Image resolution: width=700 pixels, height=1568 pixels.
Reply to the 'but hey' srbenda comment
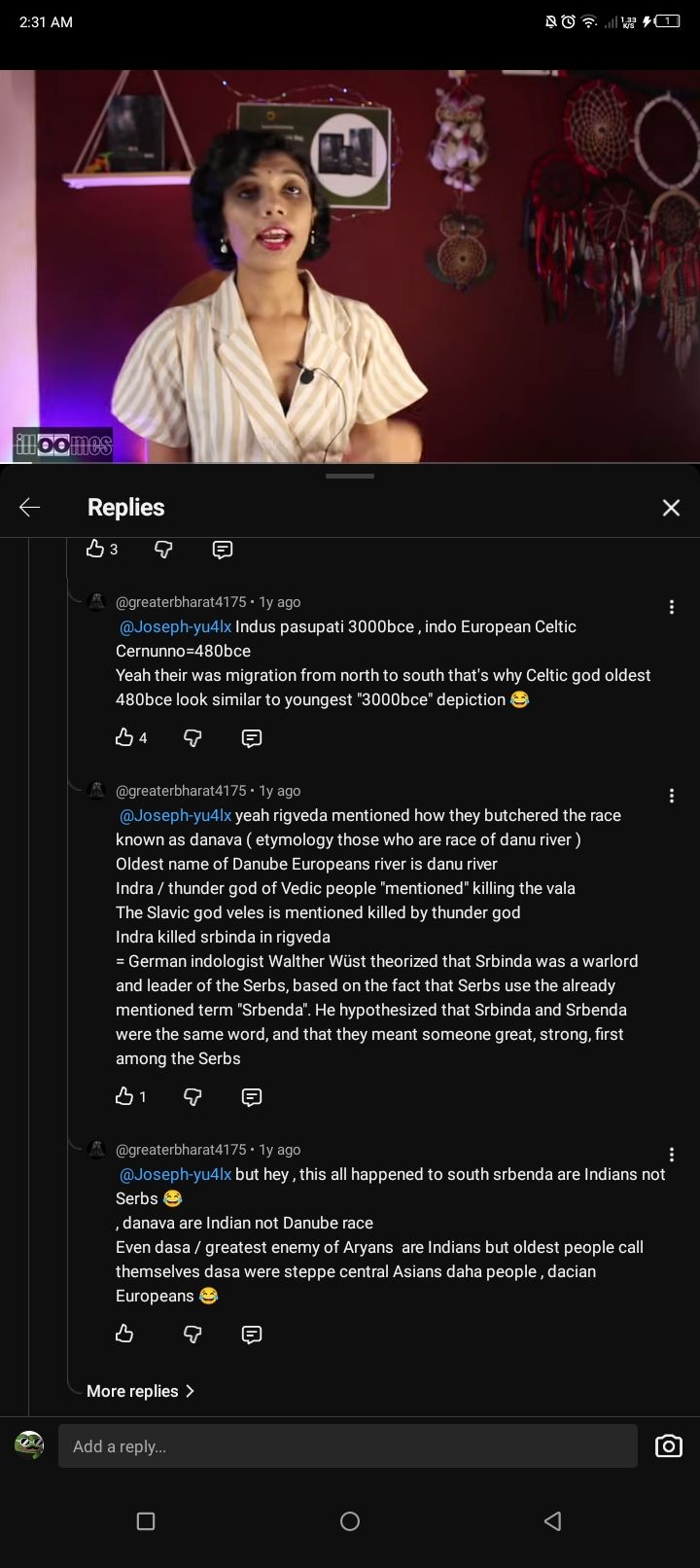point(251,1334)
